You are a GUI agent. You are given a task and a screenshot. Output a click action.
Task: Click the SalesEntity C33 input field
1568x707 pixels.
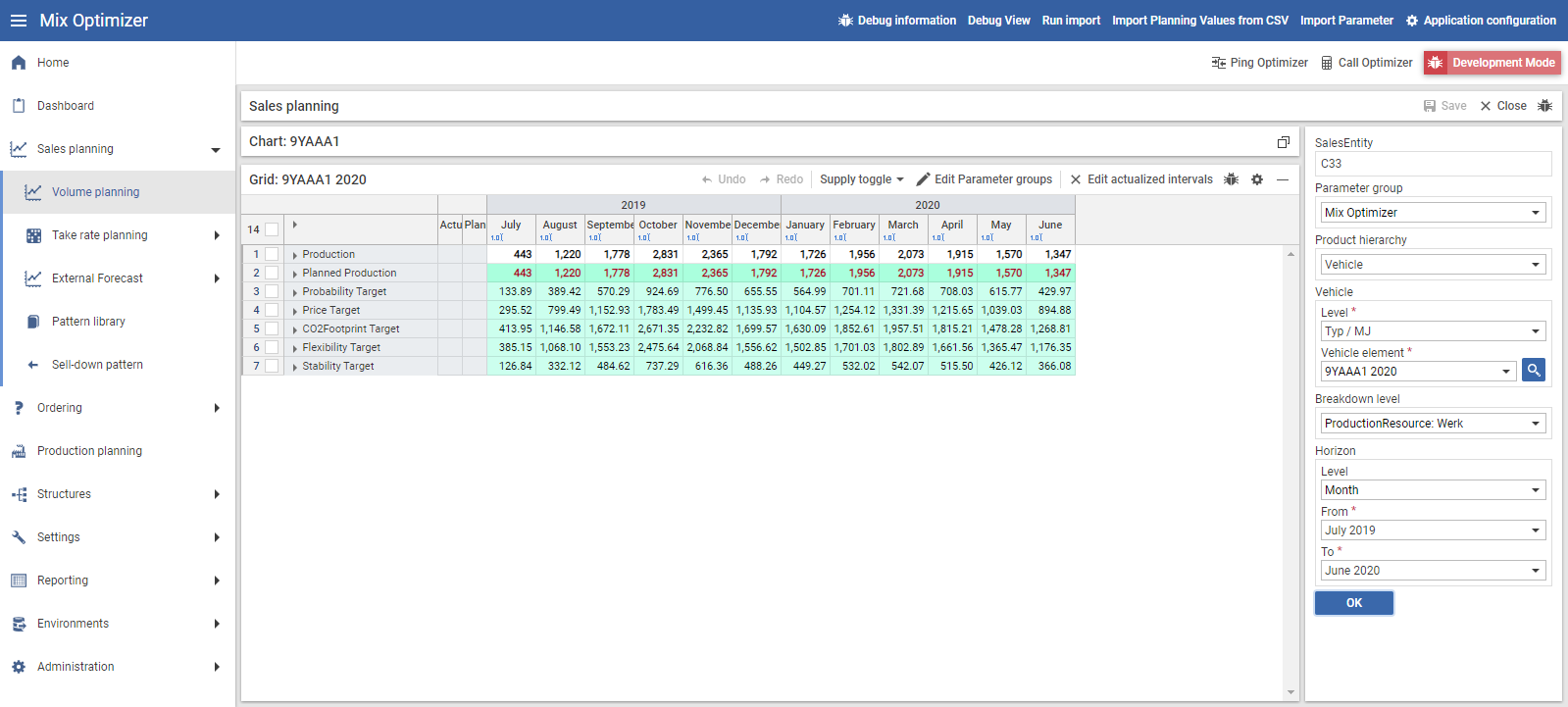(1433, 164)
